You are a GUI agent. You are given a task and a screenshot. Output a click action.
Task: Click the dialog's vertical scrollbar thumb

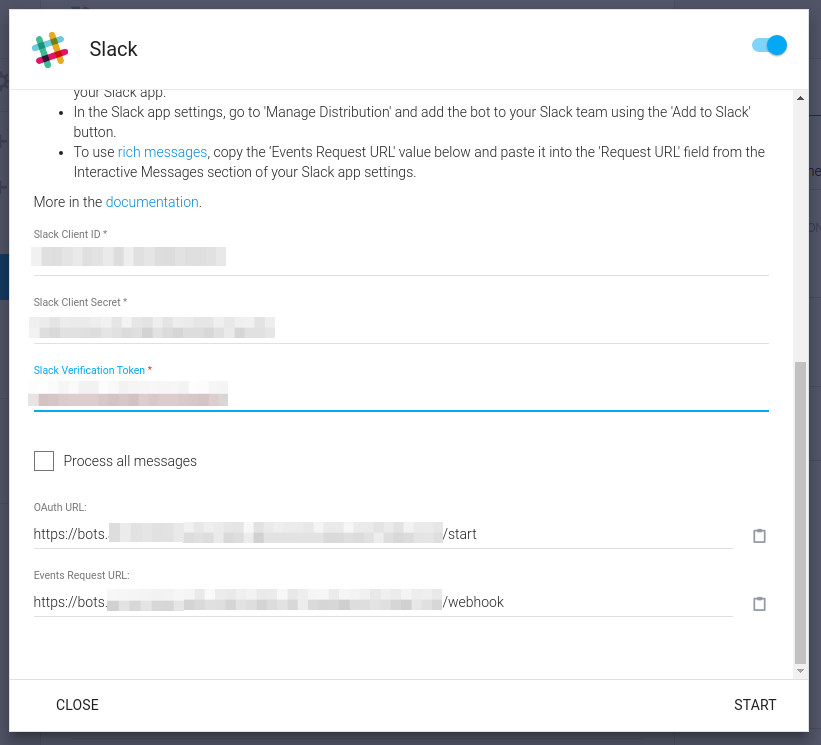[x=800, y=510]
